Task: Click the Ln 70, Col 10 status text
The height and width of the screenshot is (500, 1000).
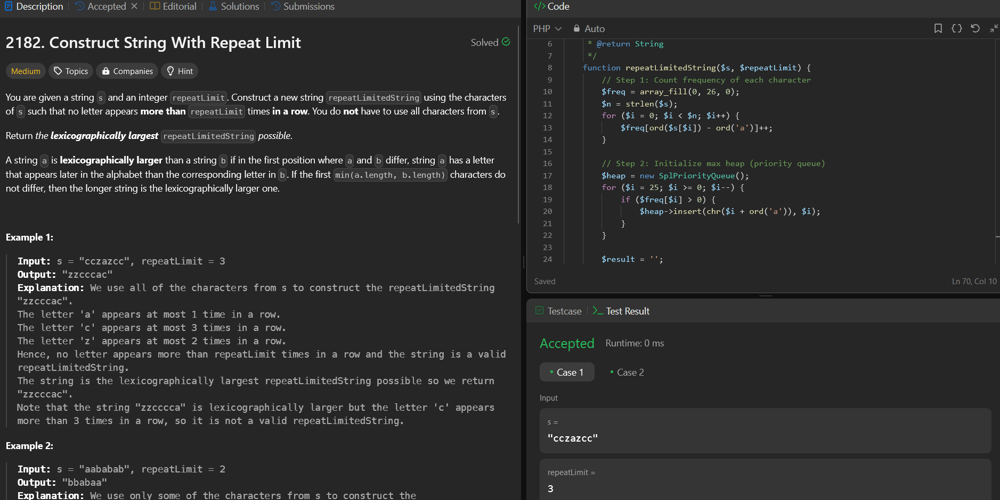Action: [973, 281]
